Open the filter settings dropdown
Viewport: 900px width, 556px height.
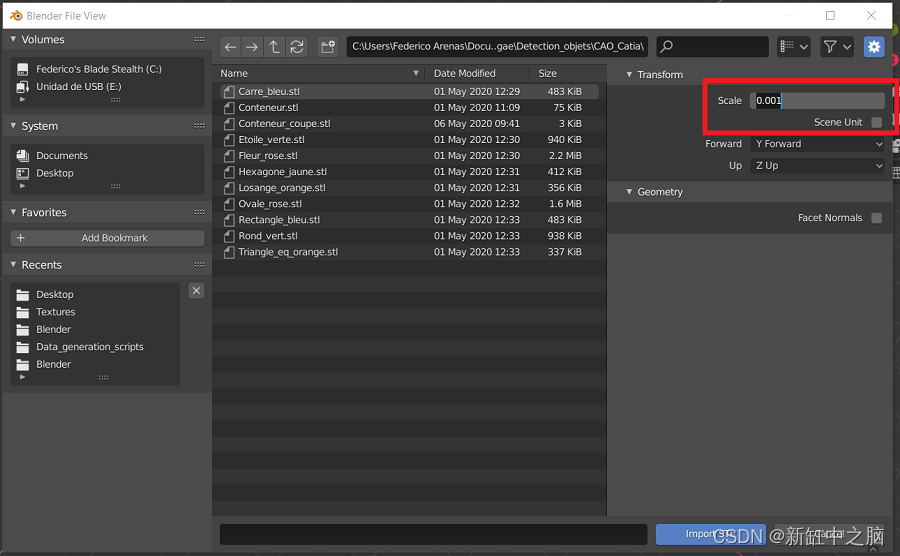837,46
